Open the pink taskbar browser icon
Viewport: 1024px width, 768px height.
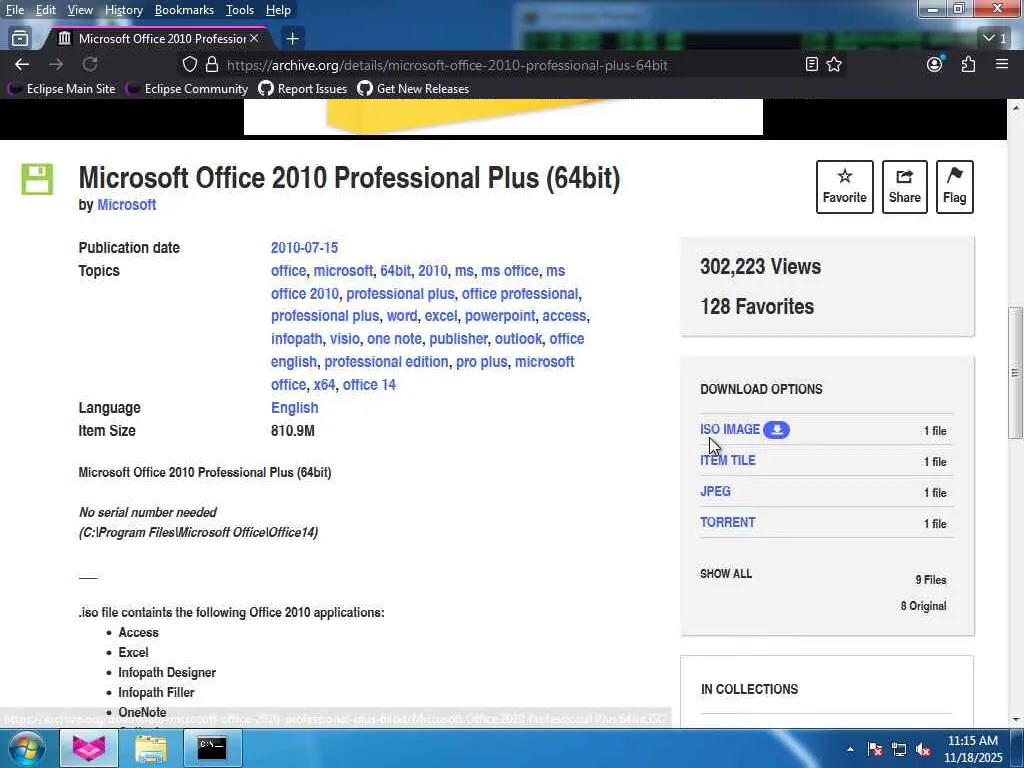89,748
